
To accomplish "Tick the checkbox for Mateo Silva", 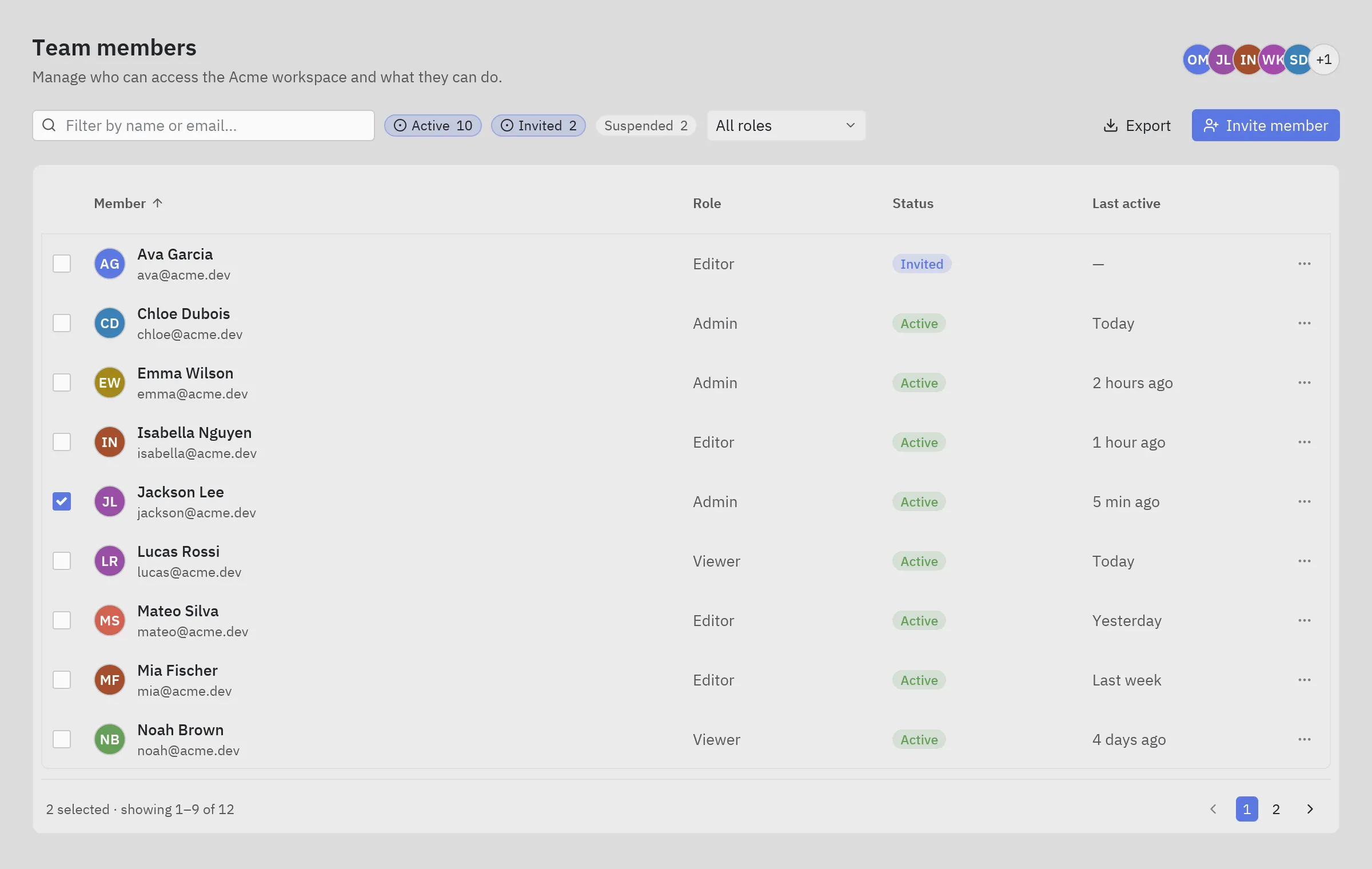I will 62,620.
